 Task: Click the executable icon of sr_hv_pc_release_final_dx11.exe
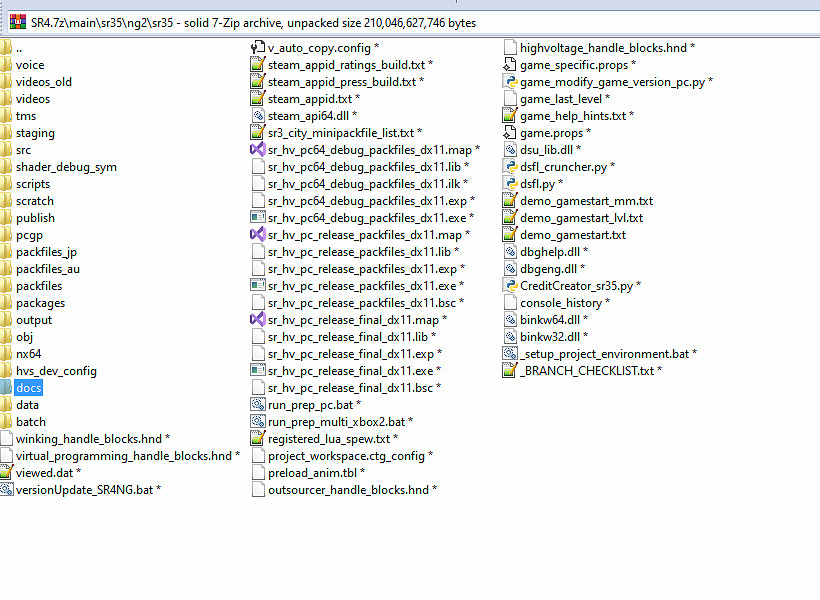tap(257, 371)
